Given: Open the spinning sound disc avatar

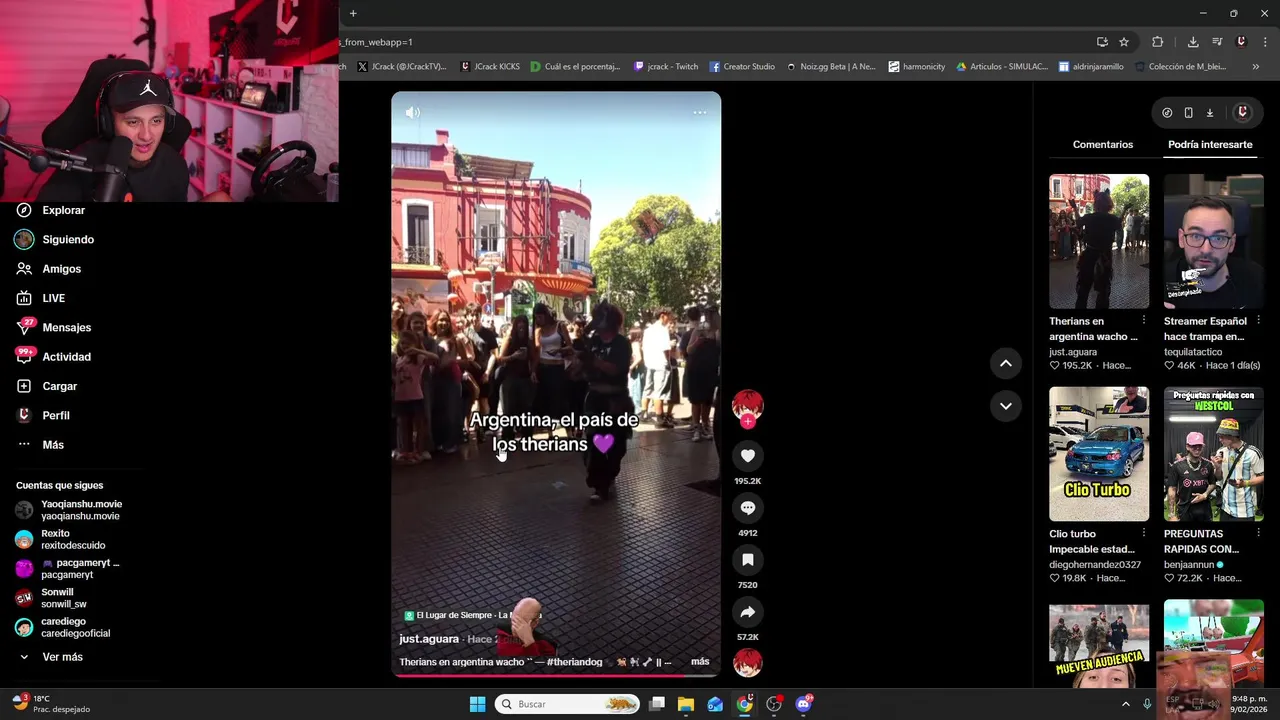Looking at the screenshot, I should (747, 663).
